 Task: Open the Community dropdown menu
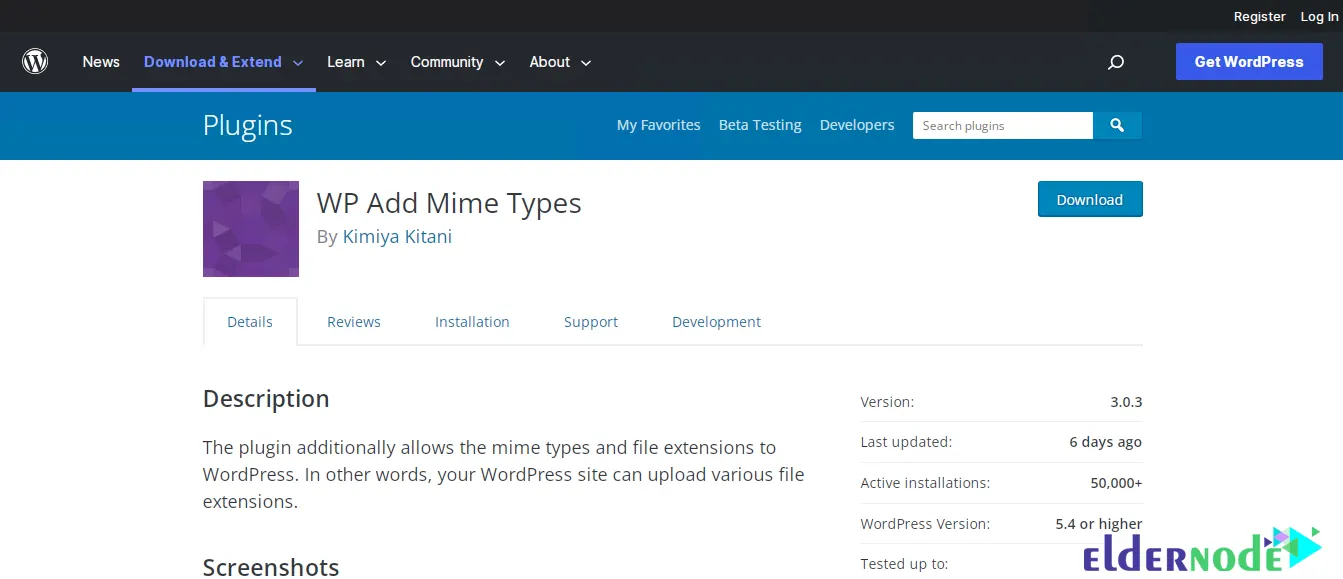coord(457,62)
